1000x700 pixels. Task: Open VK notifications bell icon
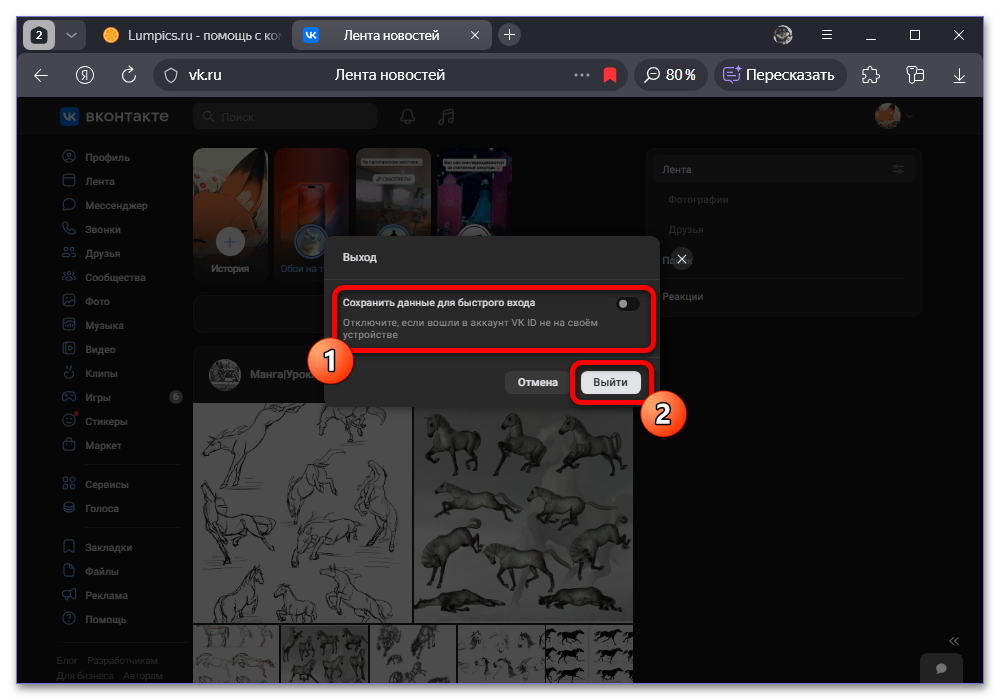click(407, 117)
